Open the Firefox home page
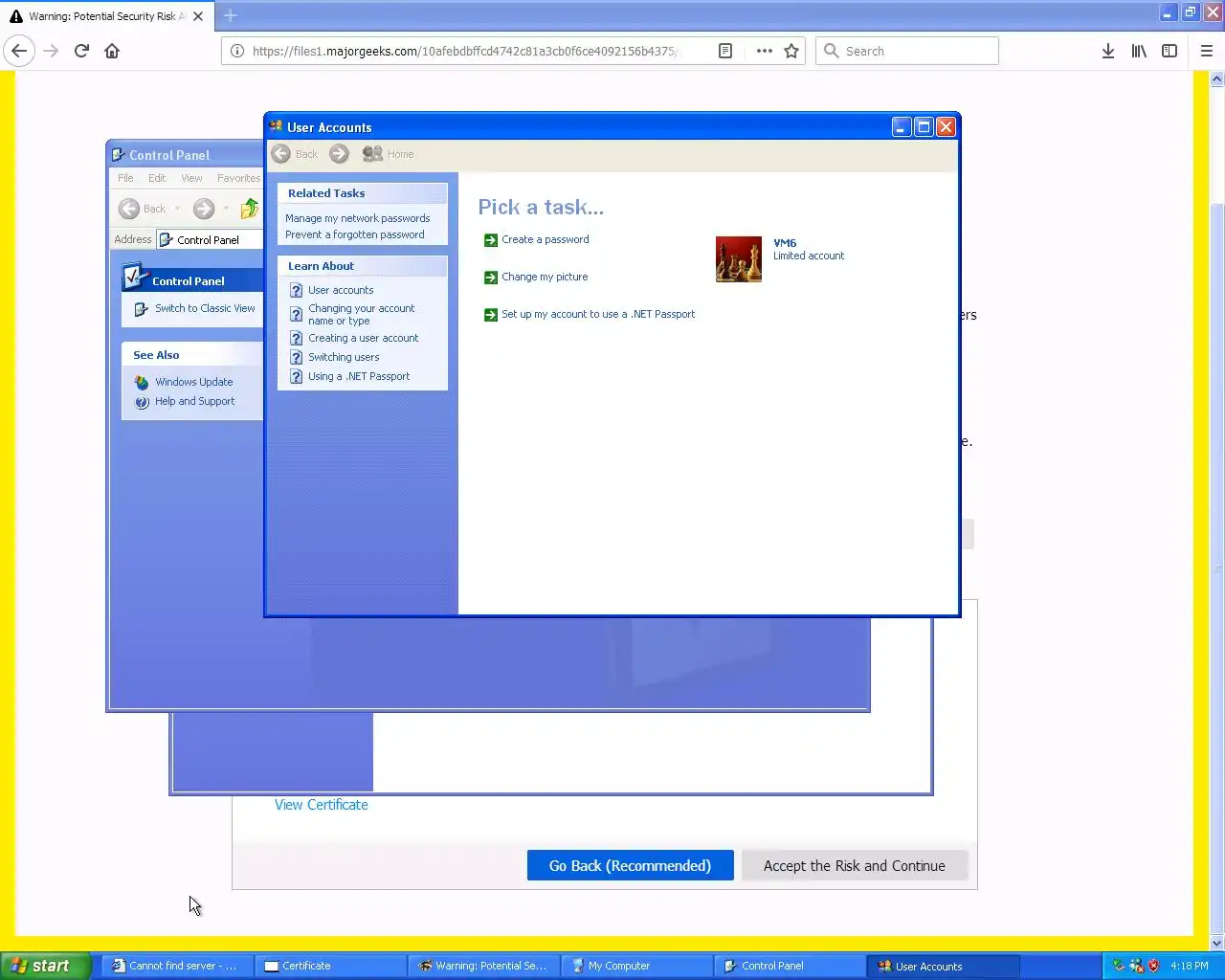Viewport: 1225px width, 980px height. (x=112, y=51)
